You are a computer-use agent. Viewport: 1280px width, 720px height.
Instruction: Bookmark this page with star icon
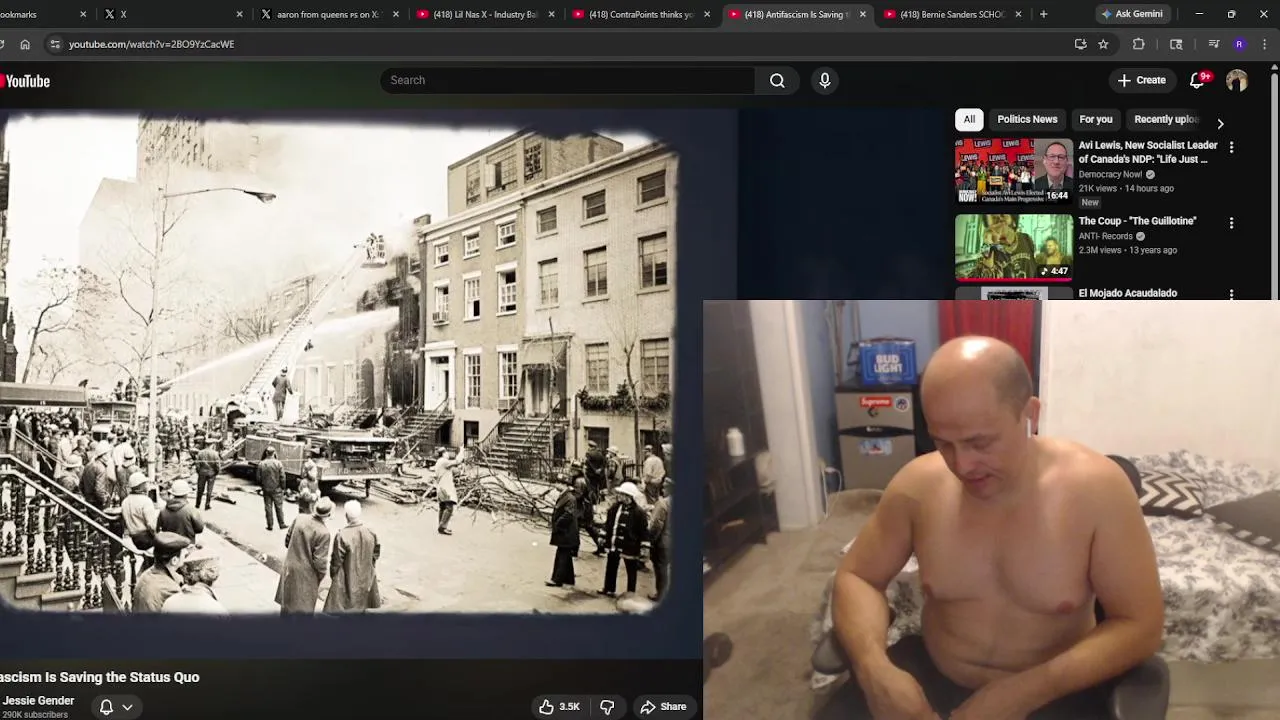(x=1103, y=44)
